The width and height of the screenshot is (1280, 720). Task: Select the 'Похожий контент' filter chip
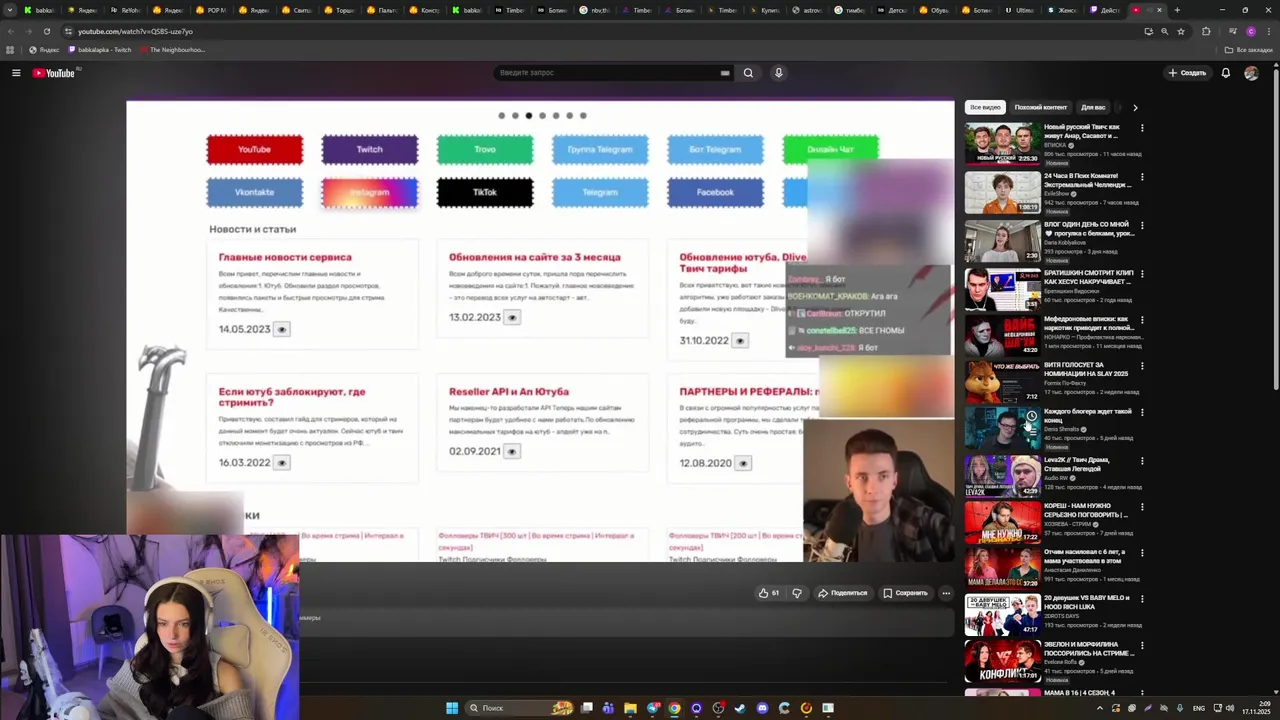tap(1041, 107)
